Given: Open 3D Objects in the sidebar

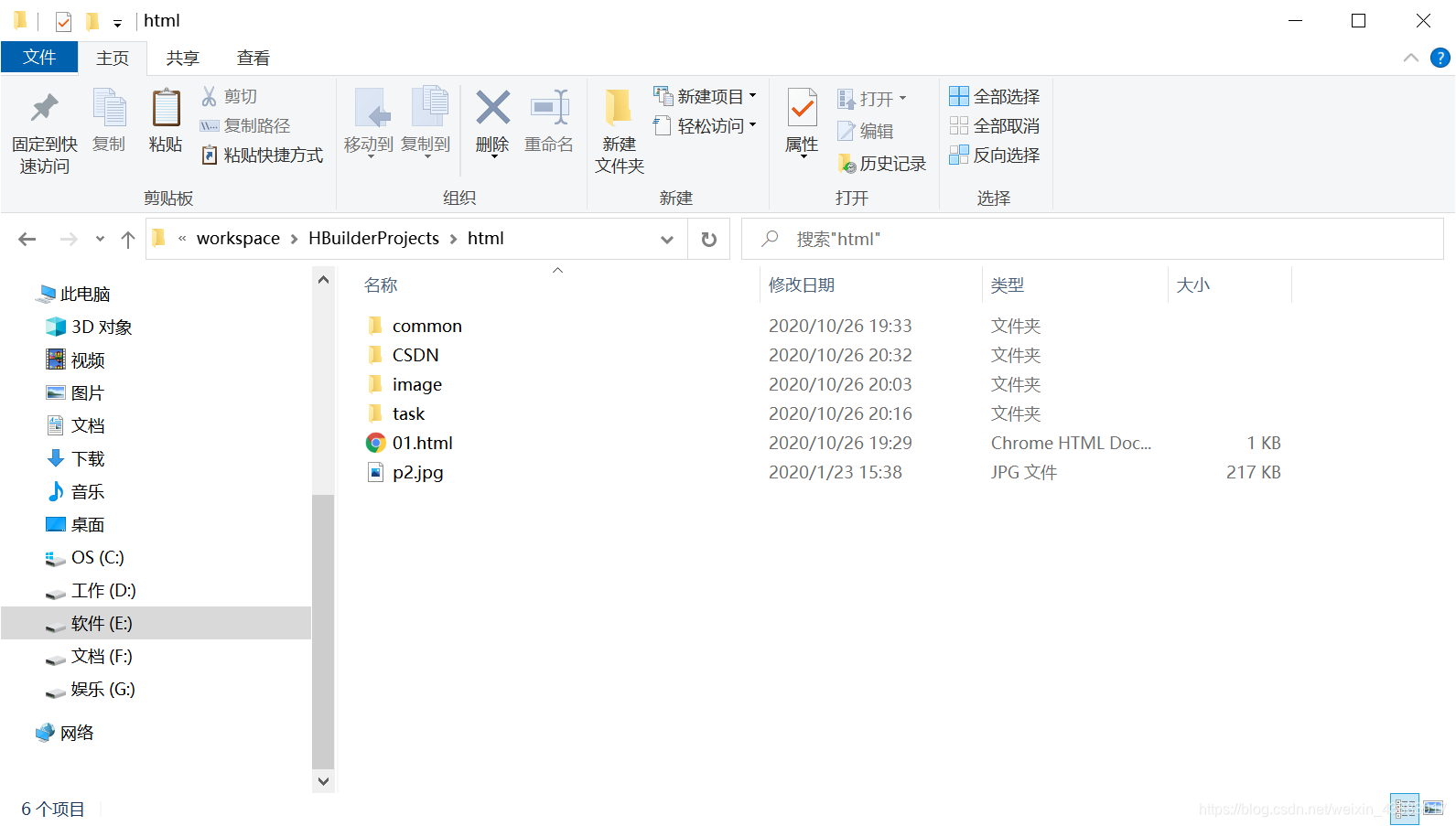Looking at the screenshot, I should (x=89, y=327).
